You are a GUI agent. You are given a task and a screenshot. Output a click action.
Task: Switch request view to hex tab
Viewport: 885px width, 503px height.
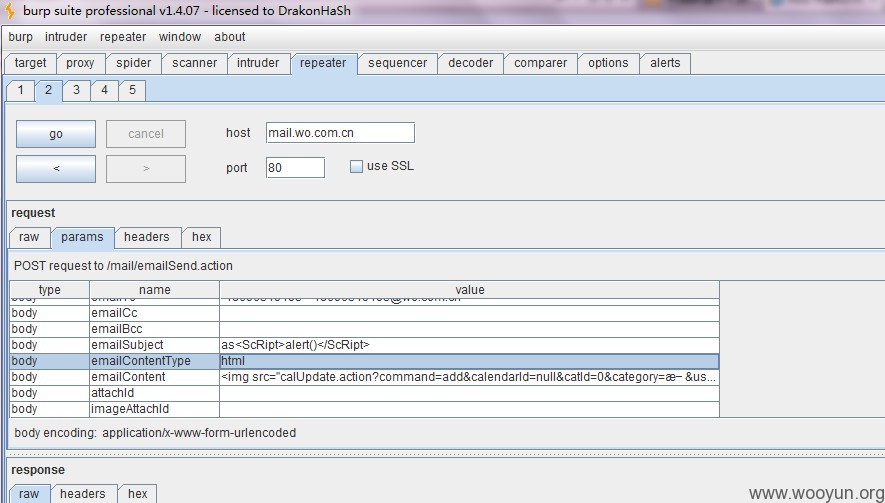[201, 238]
